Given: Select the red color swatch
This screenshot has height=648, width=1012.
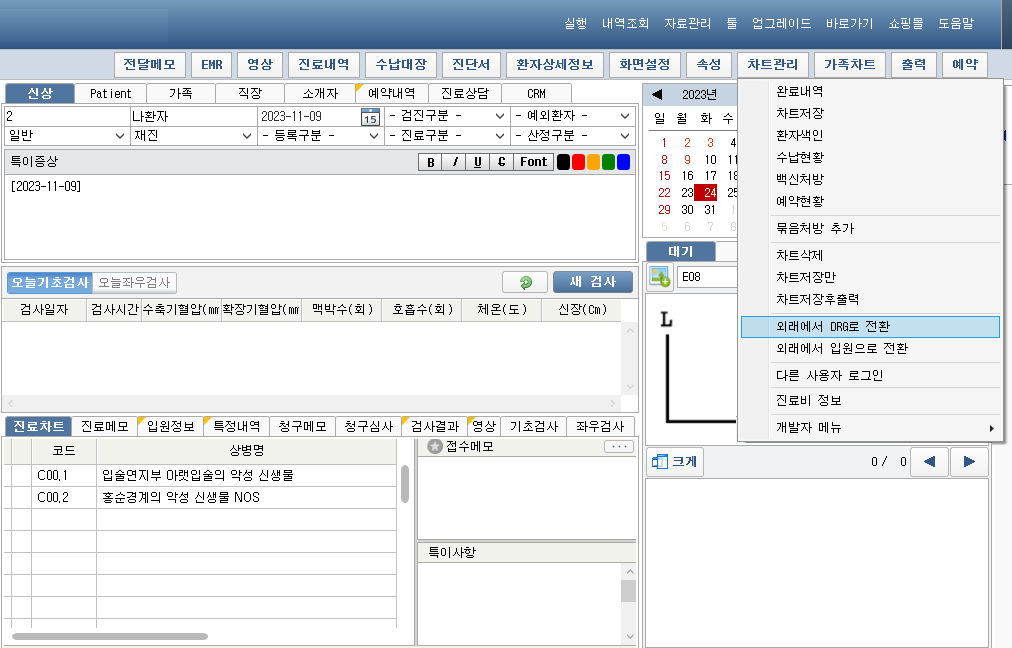Looking at the screenshot, I should [578, 162].
